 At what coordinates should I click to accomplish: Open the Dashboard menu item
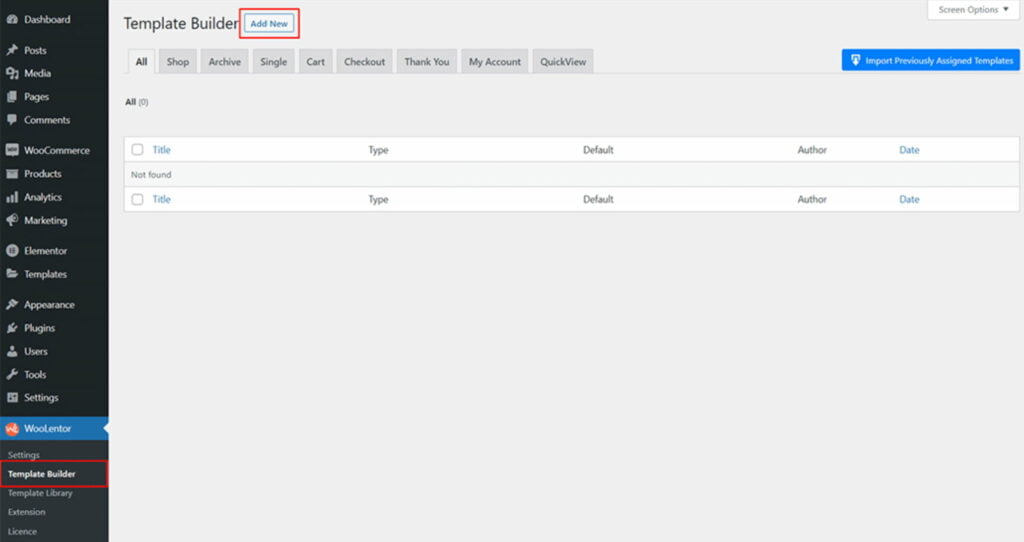click(54, 20)
